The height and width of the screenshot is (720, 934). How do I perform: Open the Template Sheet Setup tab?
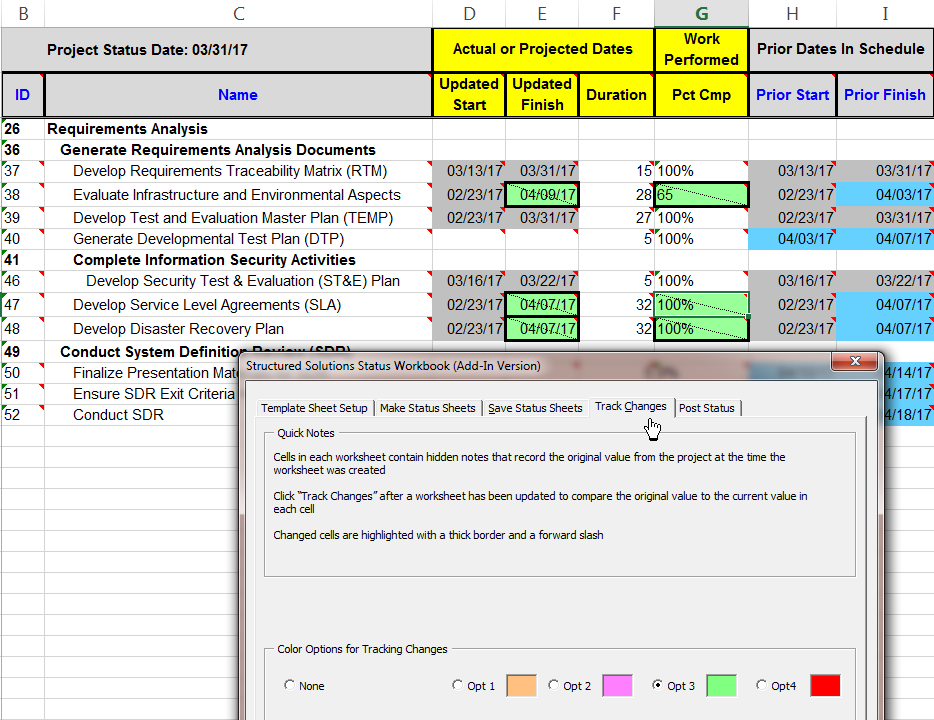point(315,408)
